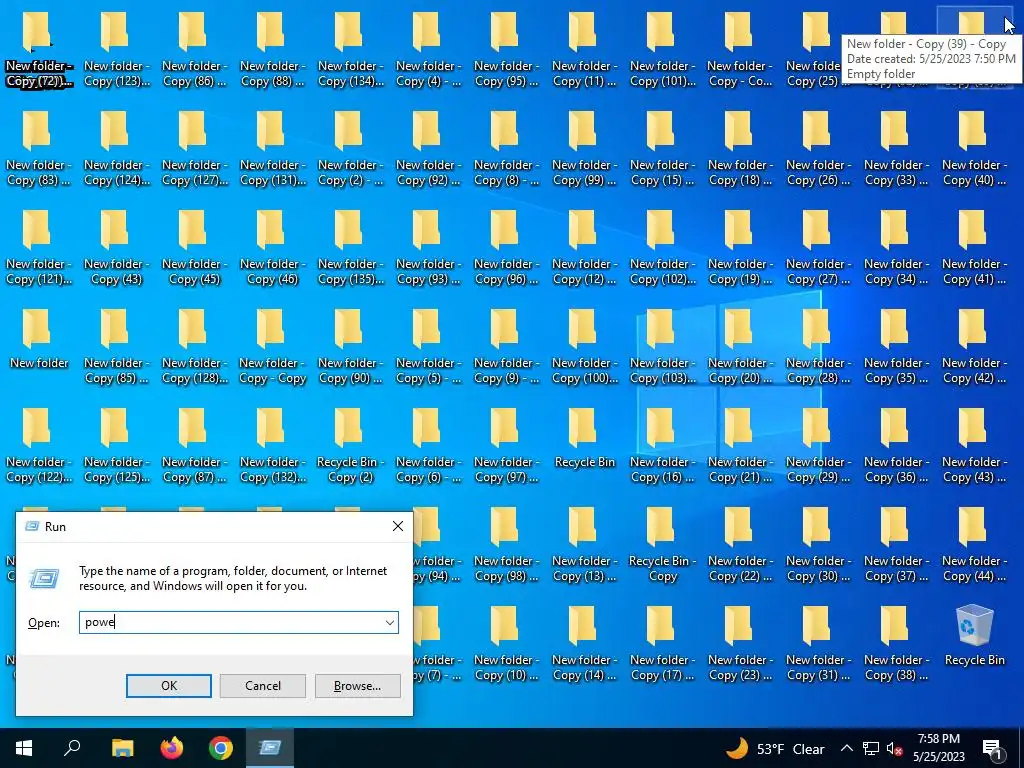The width and height of the screenshot is (1024, 768).
Task: Select New folder - Copy (98) folder
Action: [x=506, y=545]
